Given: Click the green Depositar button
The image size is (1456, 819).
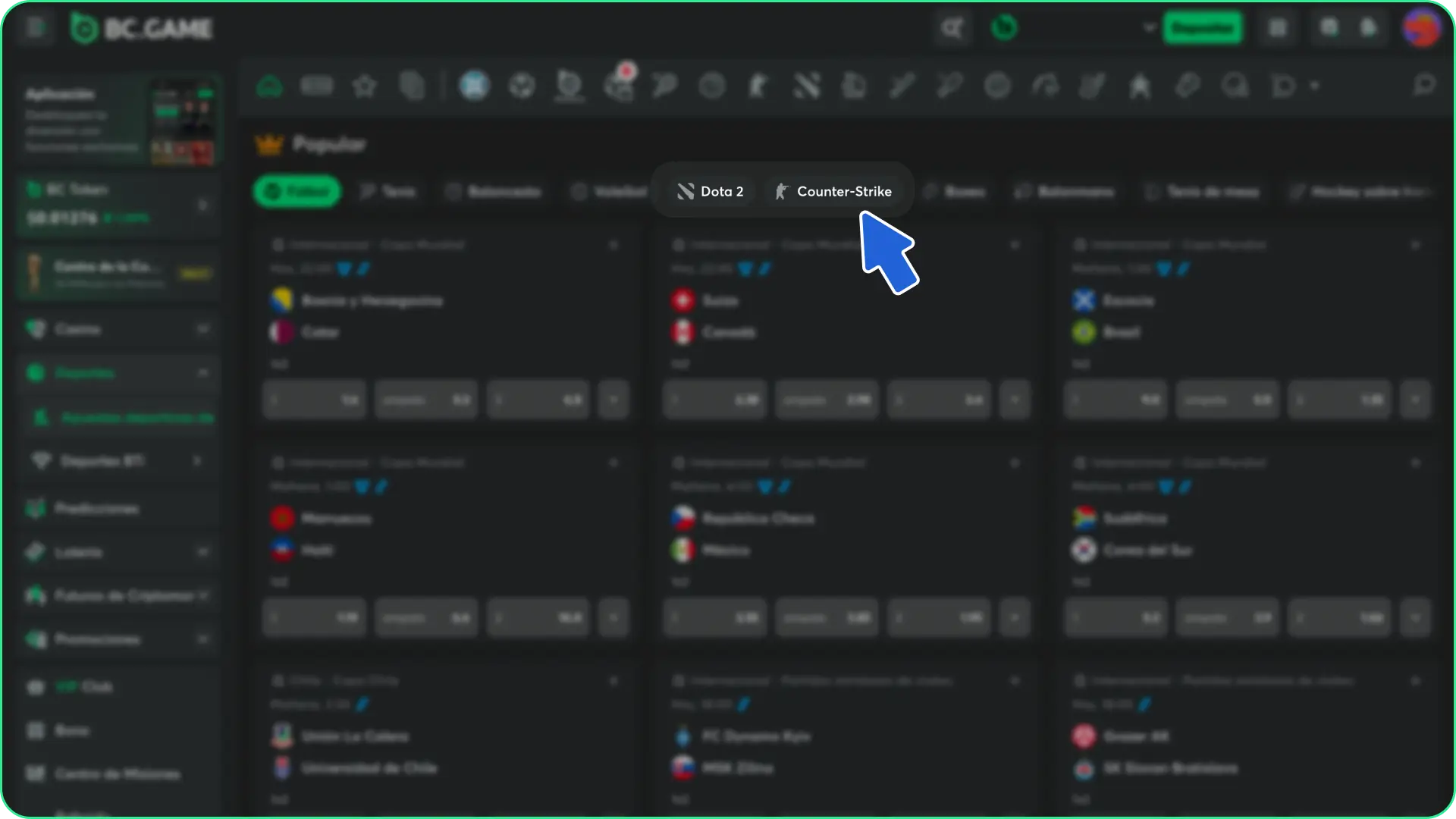Looking at the screenshot, I should [1203, 29].
